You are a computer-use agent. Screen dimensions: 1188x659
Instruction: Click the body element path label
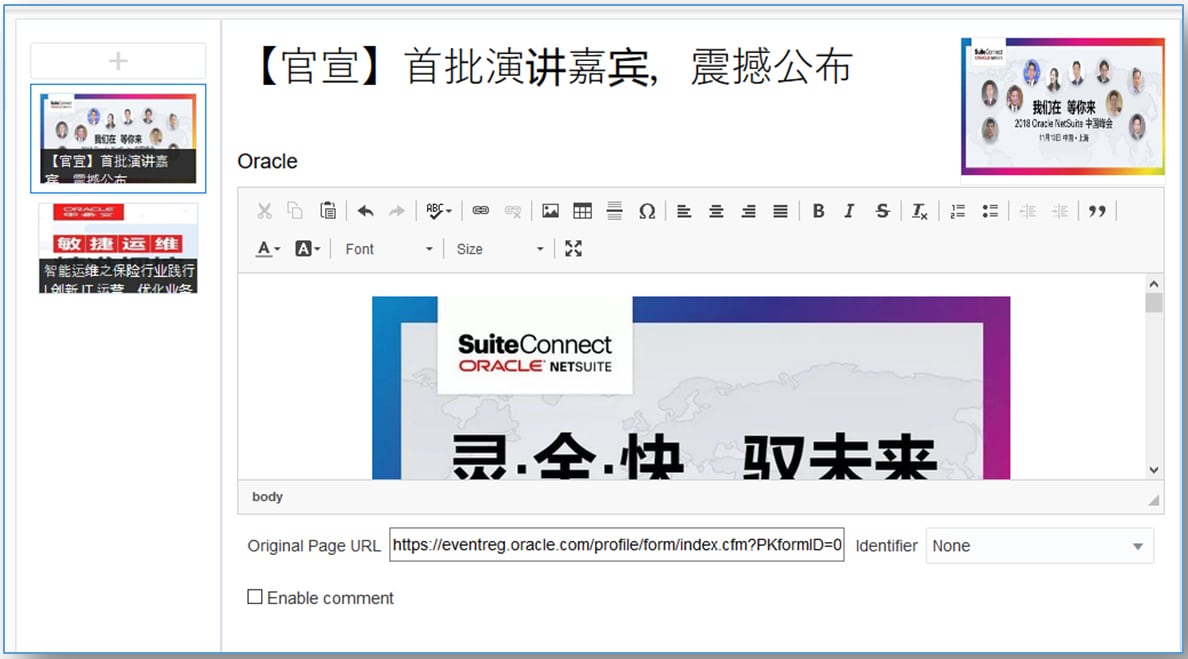(267, 497)
